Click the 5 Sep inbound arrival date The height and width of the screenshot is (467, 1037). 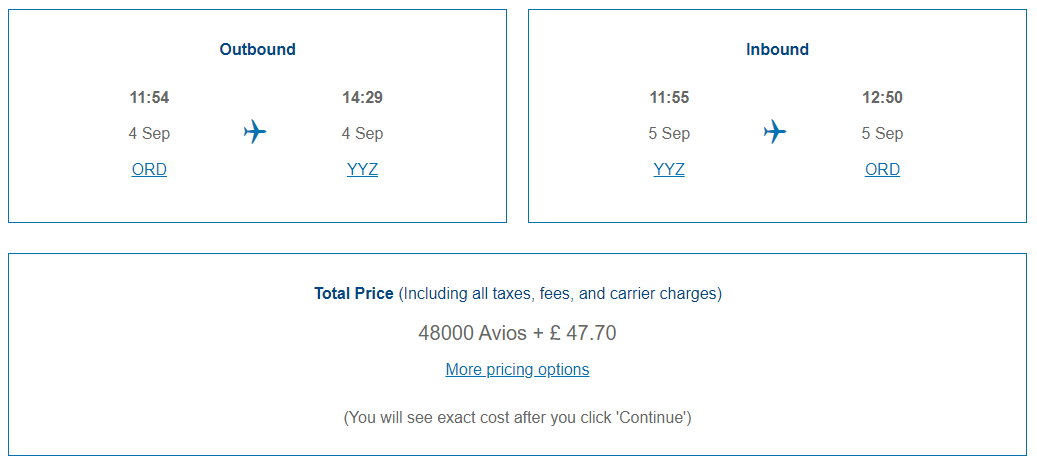click(882, 134)
